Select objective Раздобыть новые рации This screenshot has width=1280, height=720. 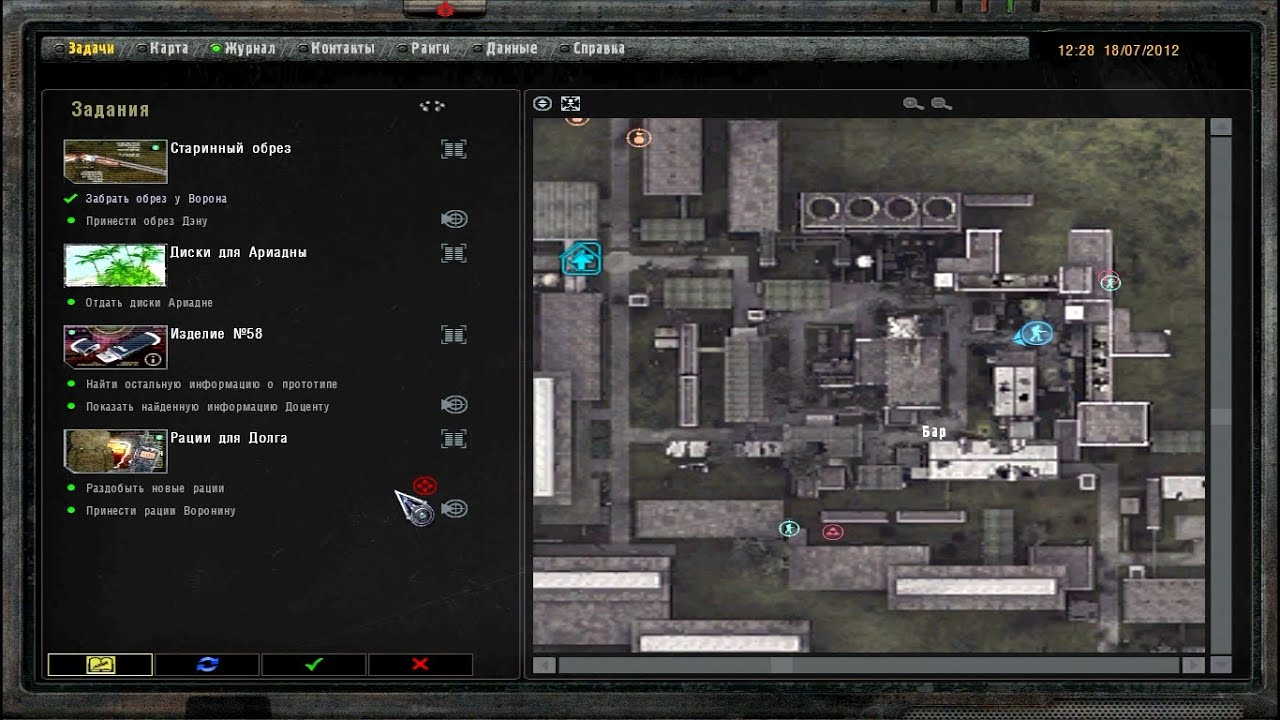pyautogui.click(x=155, y=488)
